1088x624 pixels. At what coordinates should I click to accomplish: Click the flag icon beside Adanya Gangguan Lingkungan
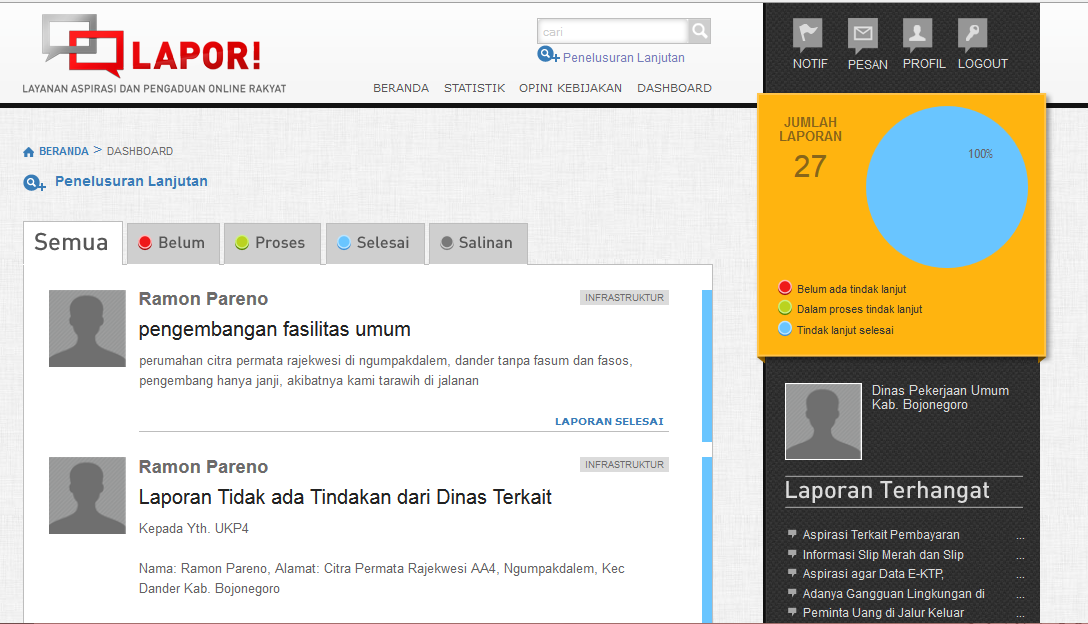(x=792, y=592)
